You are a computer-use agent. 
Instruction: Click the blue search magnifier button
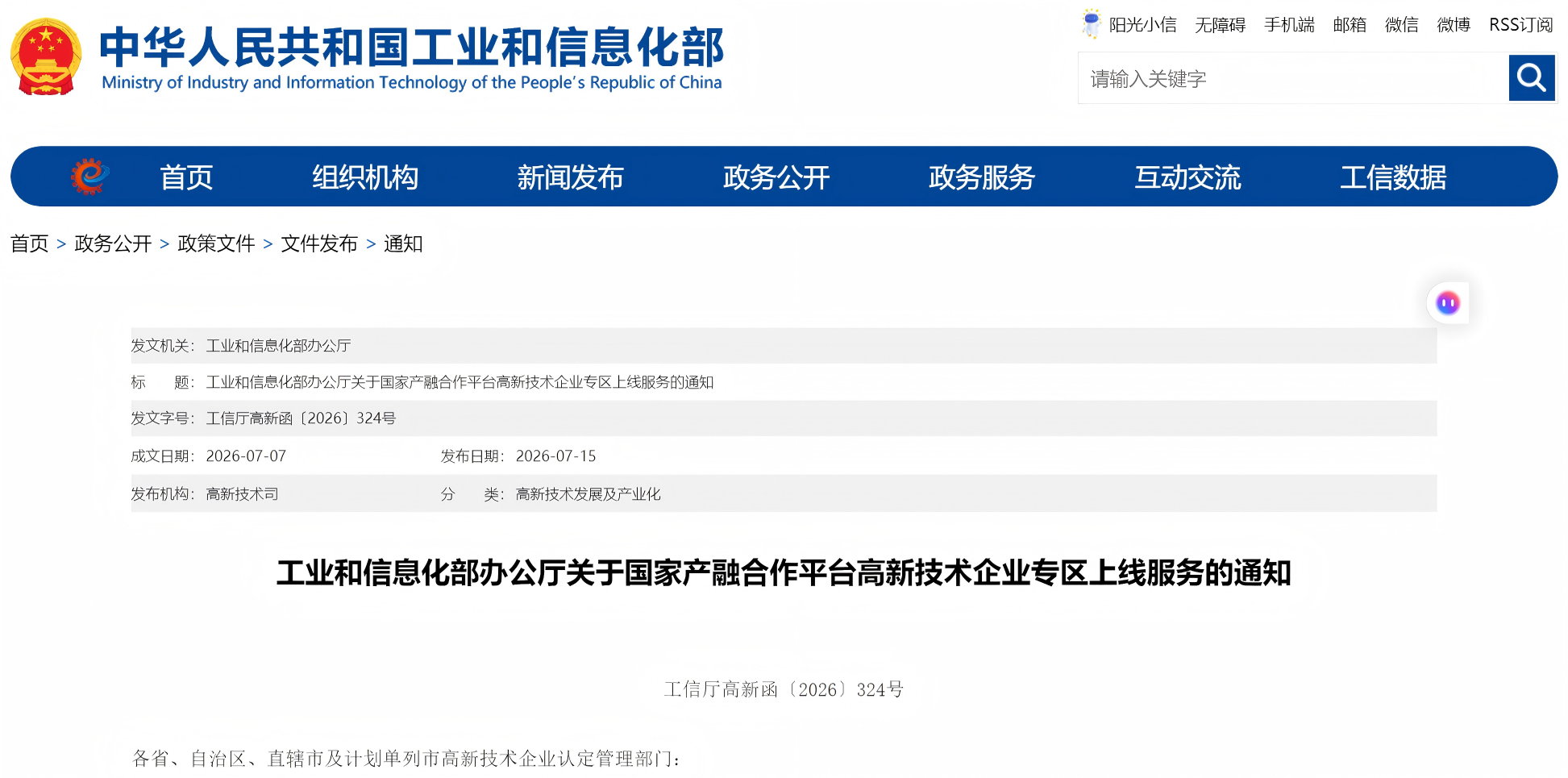1532,78
